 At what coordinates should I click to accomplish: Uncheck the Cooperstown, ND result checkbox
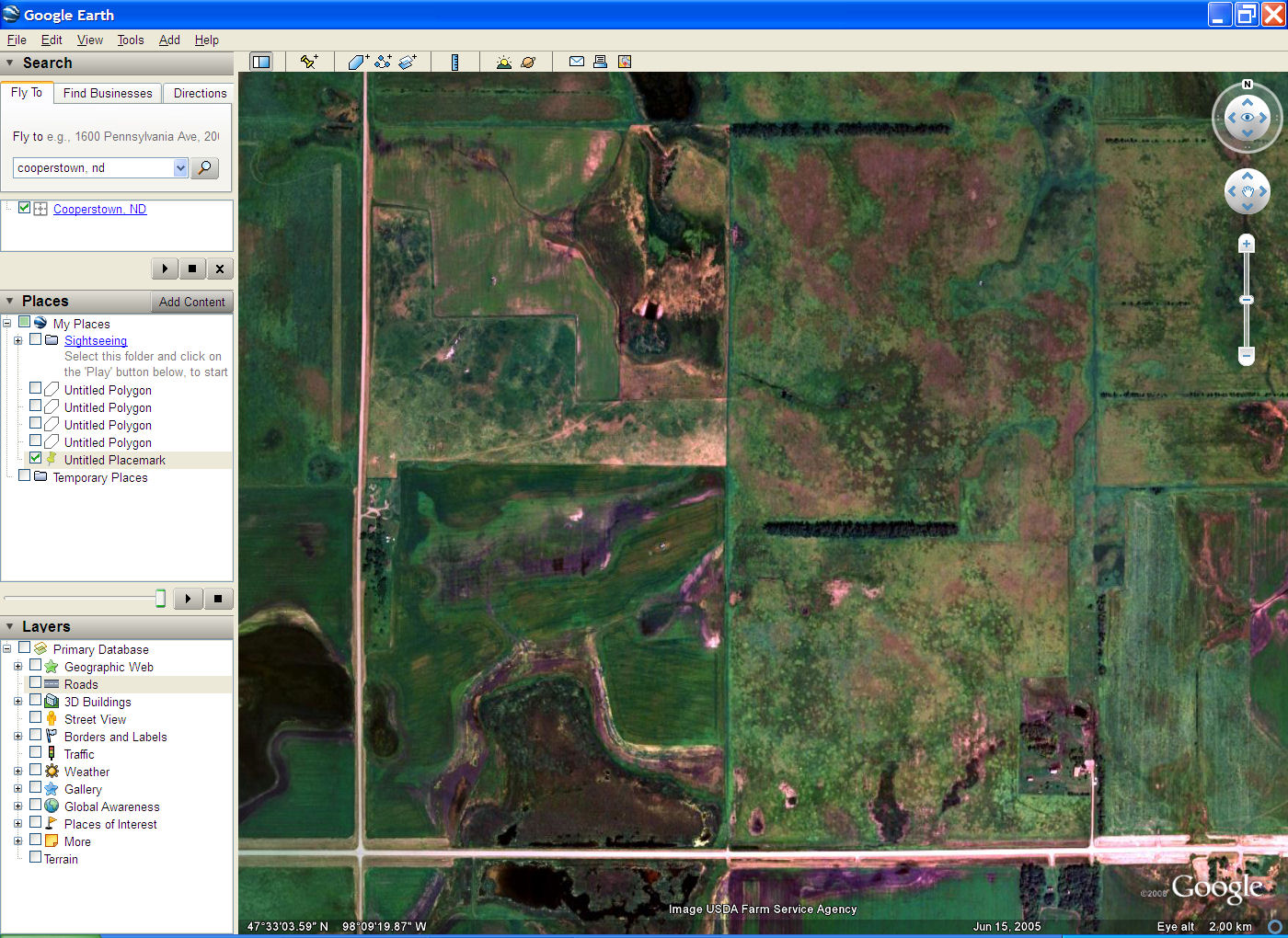click(25, 208)
